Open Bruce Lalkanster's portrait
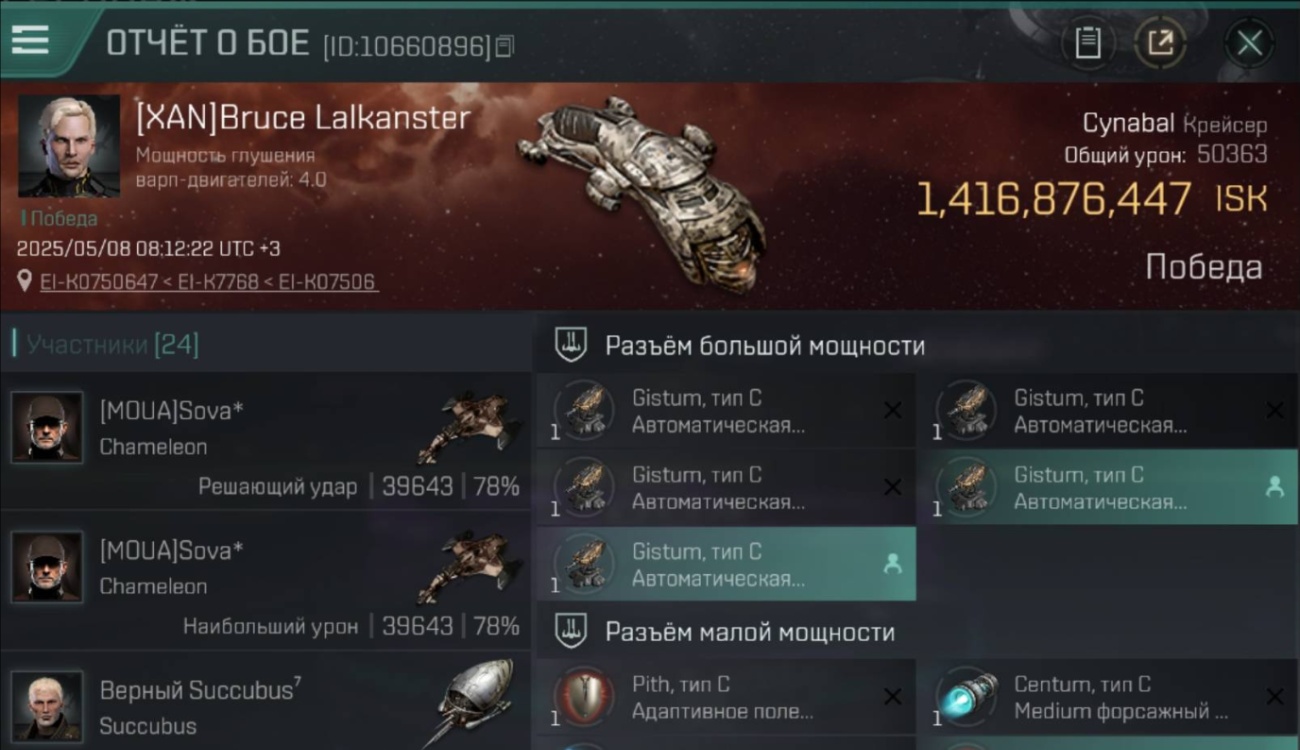This screenshot has height=750, width=1300. [68, 147]
